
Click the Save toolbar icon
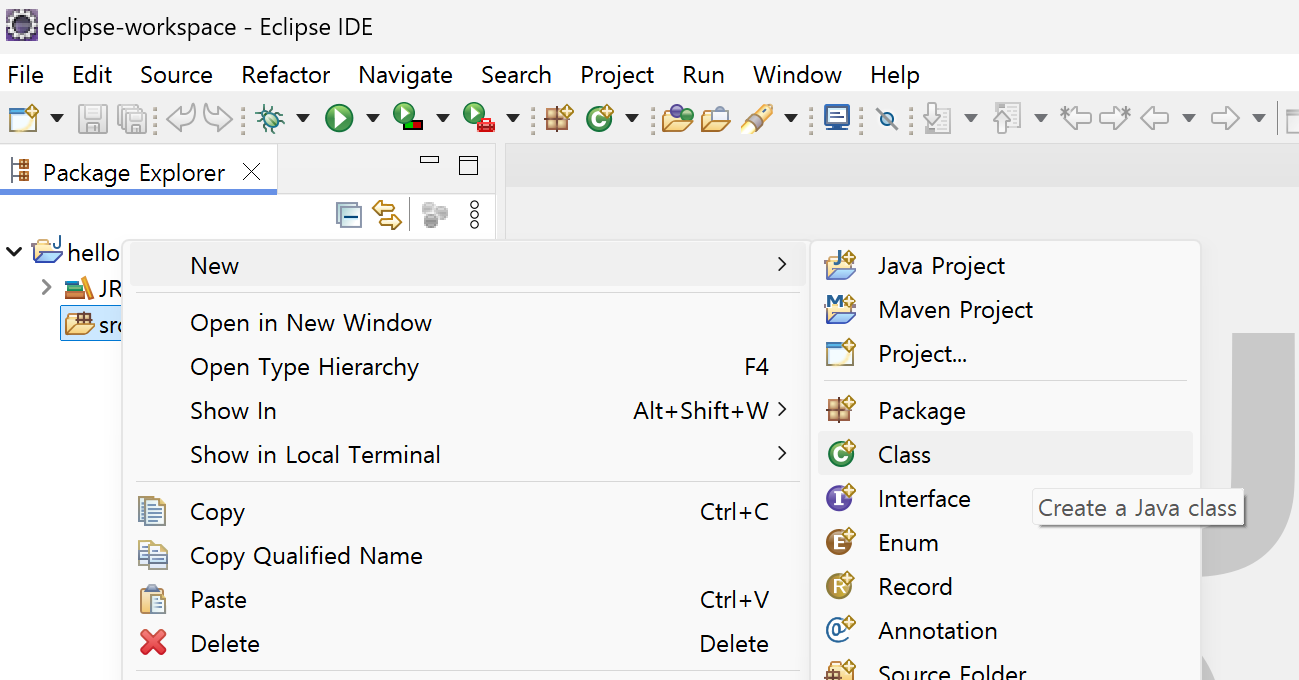[93, 119]
